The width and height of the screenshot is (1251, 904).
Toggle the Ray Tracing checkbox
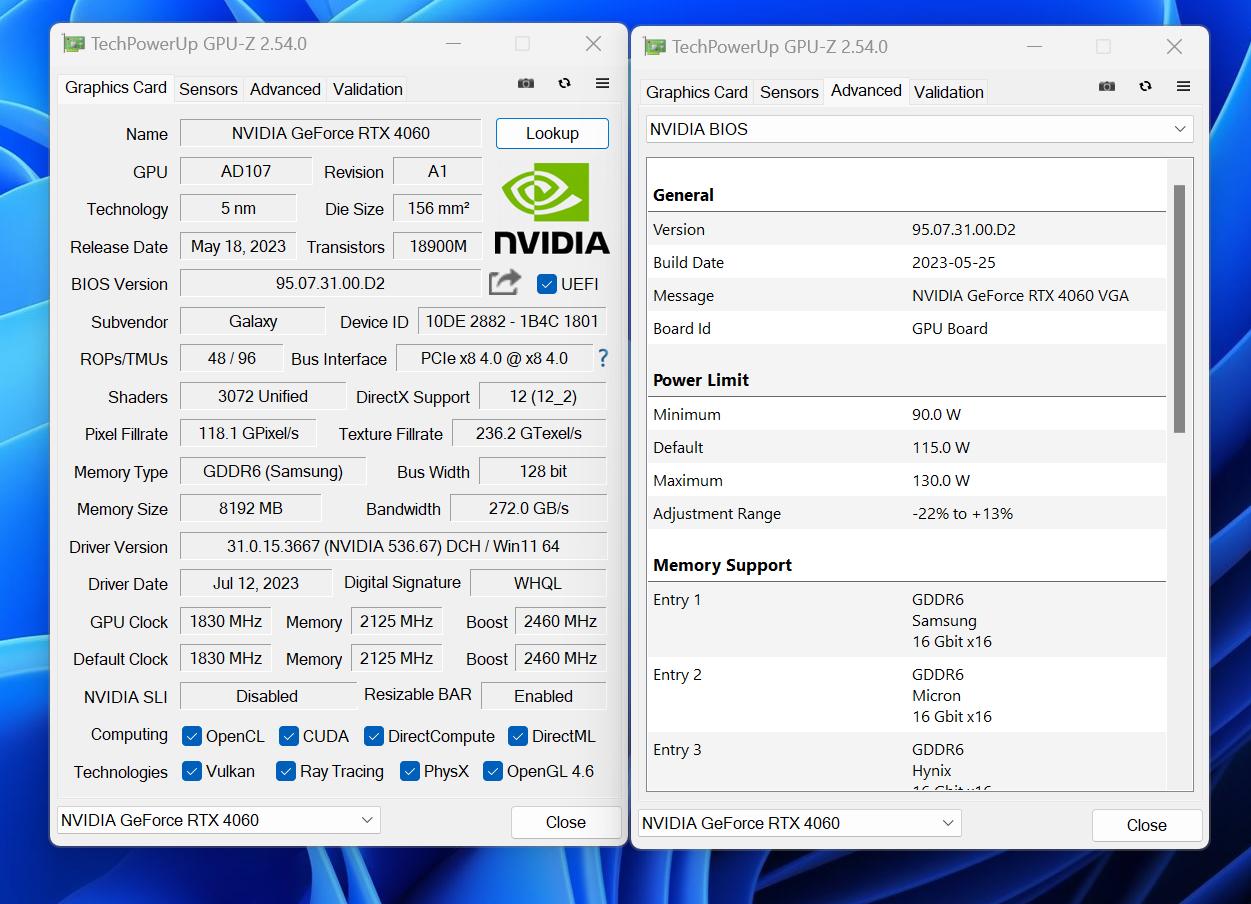285,771
